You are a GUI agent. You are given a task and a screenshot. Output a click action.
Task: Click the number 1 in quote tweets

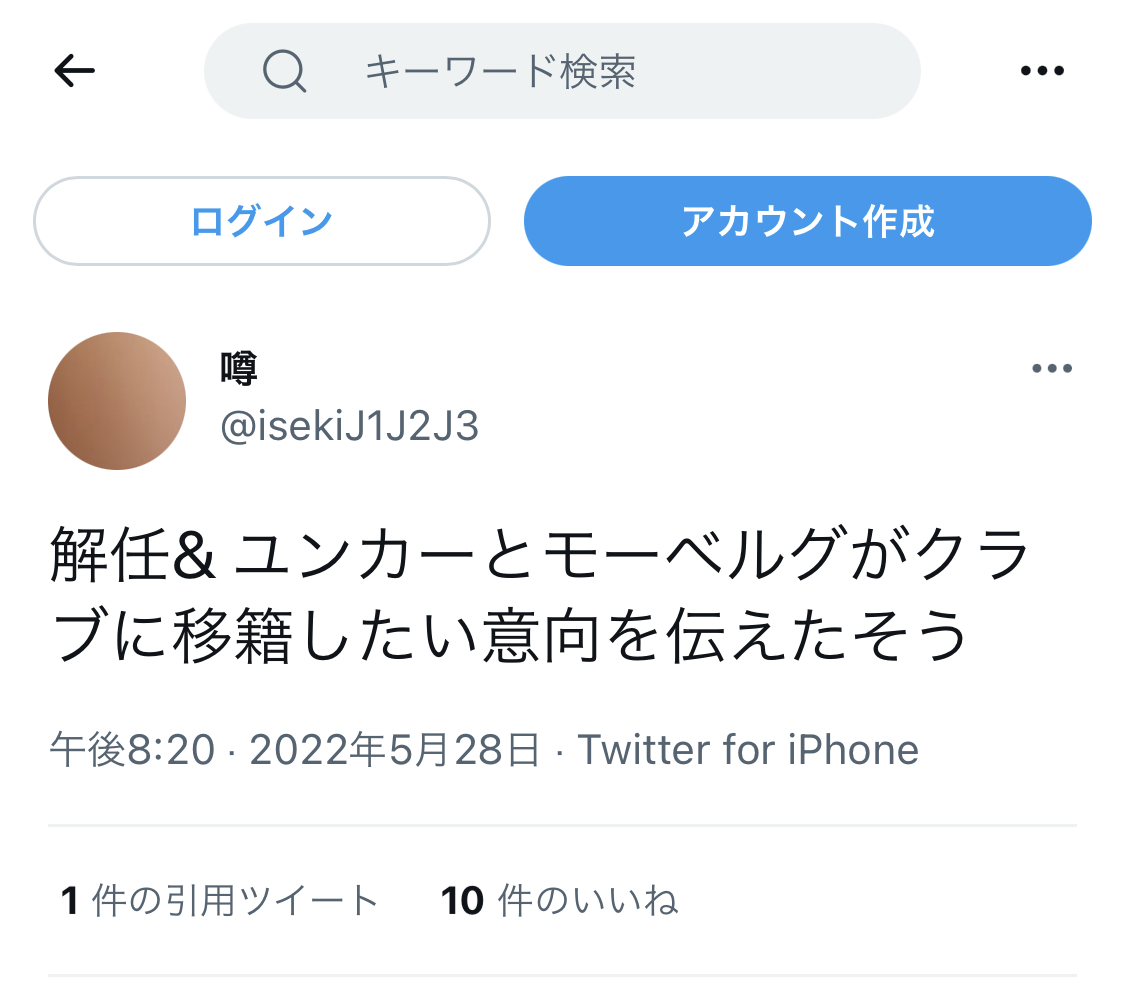point(70,901)
